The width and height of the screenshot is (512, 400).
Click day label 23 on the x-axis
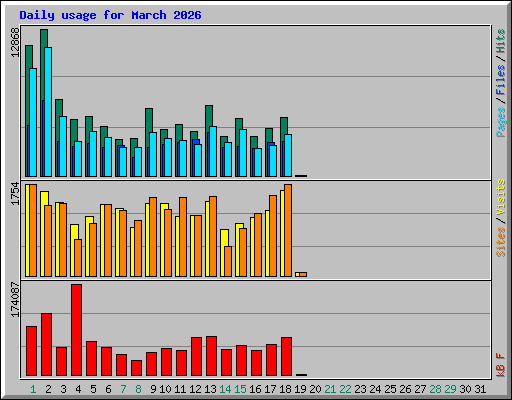360,389
